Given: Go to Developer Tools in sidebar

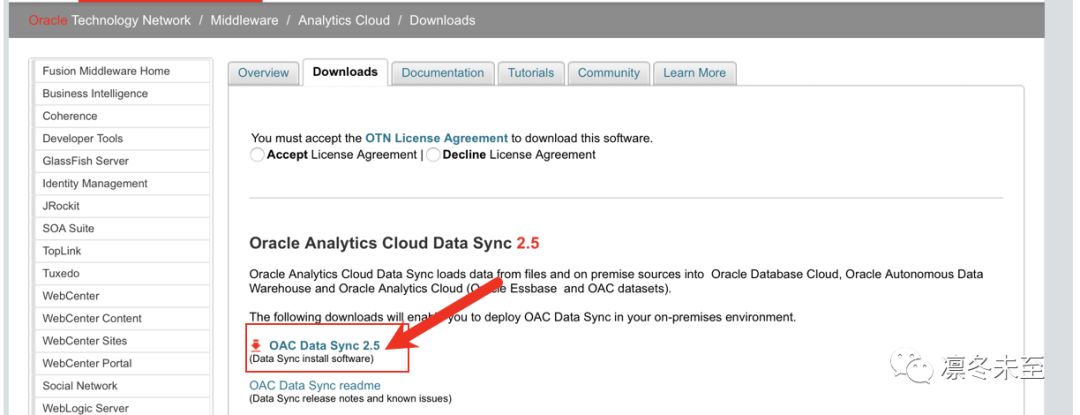Looking at the screenshot, I should click(122, 138).
